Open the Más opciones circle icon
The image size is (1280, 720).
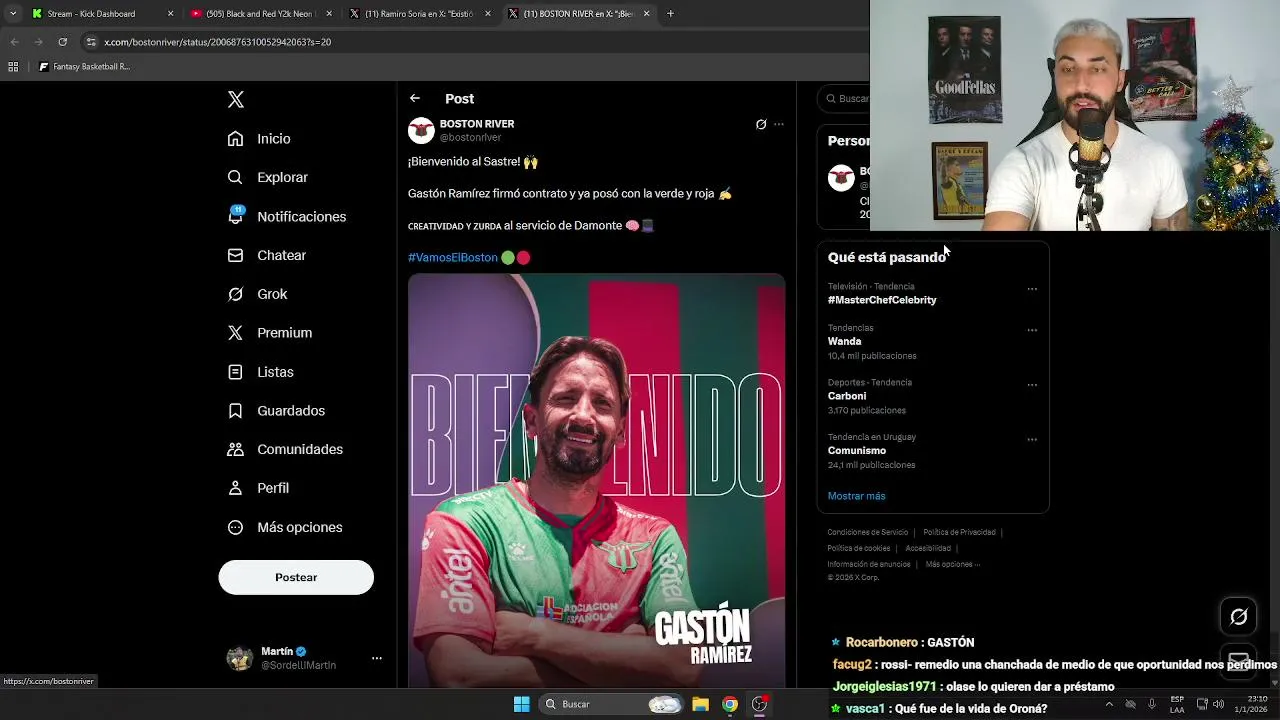235,527
